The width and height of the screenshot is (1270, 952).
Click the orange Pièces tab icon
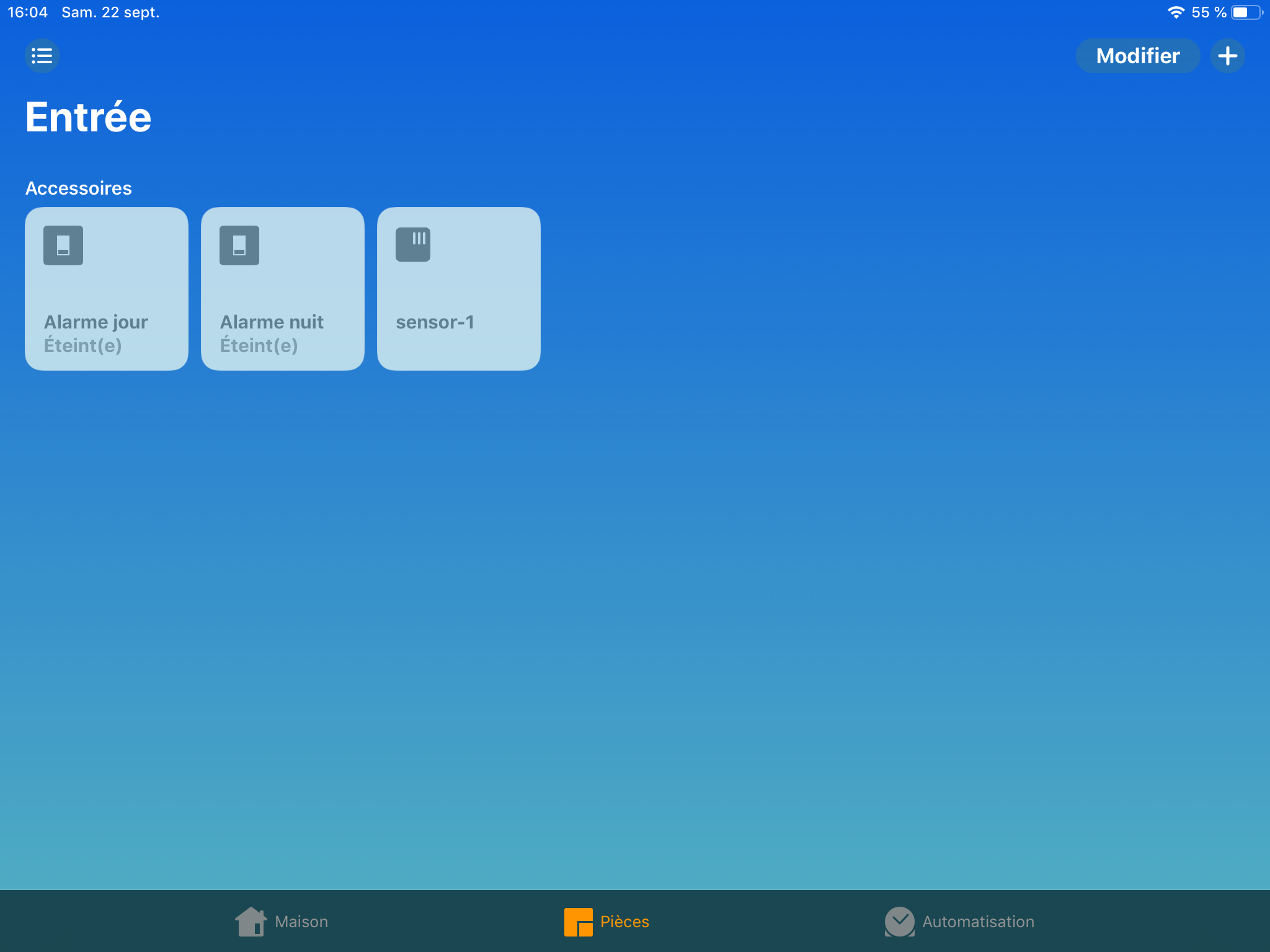click(x=578, y=922)
